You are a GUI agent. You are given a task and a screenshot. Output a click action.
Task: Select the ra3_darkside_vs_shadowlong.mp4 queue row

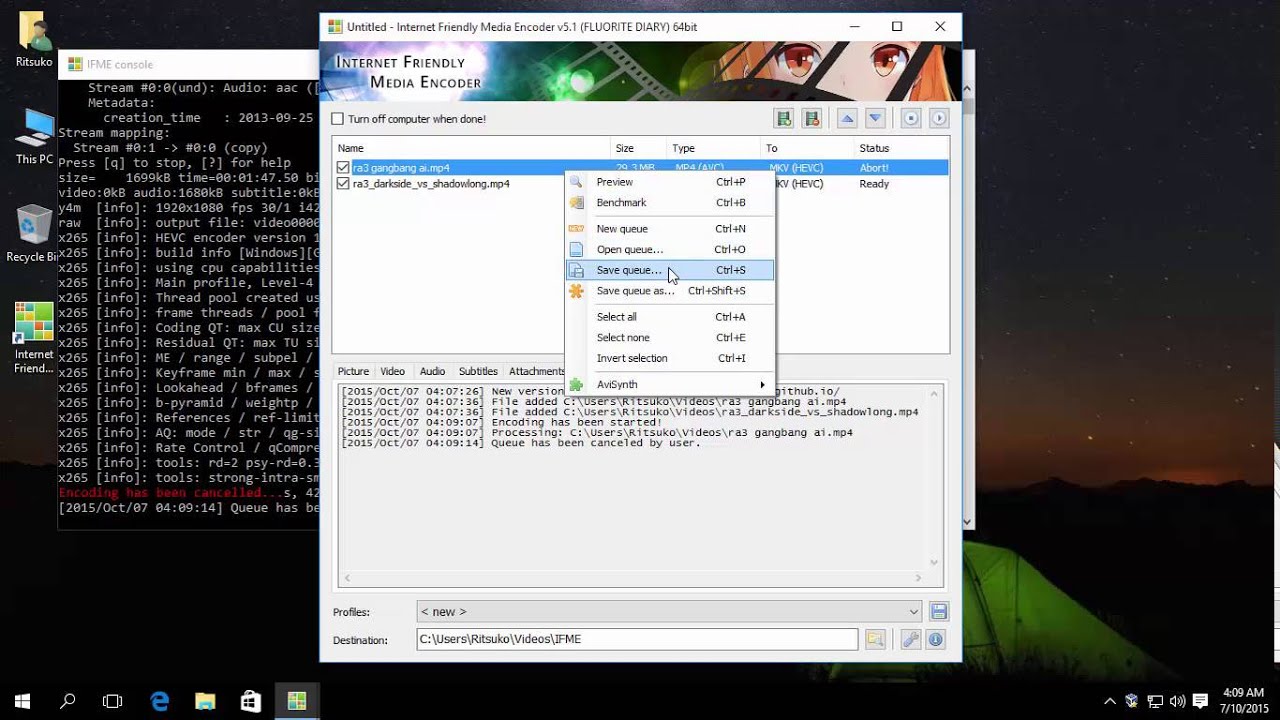[x=640, y=184]
